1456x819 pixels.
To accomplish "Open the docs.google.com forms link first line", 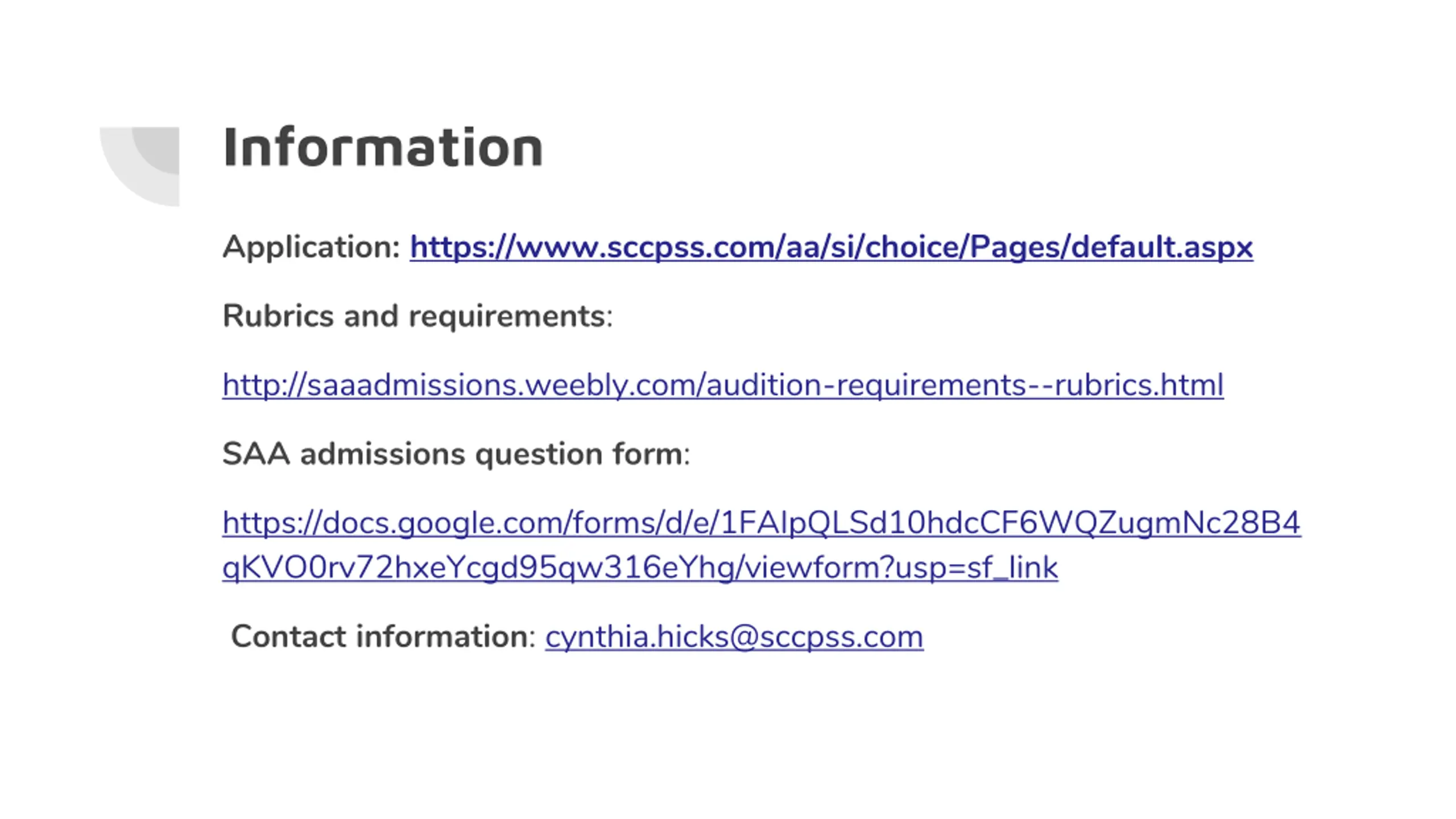I will (761, 523).
